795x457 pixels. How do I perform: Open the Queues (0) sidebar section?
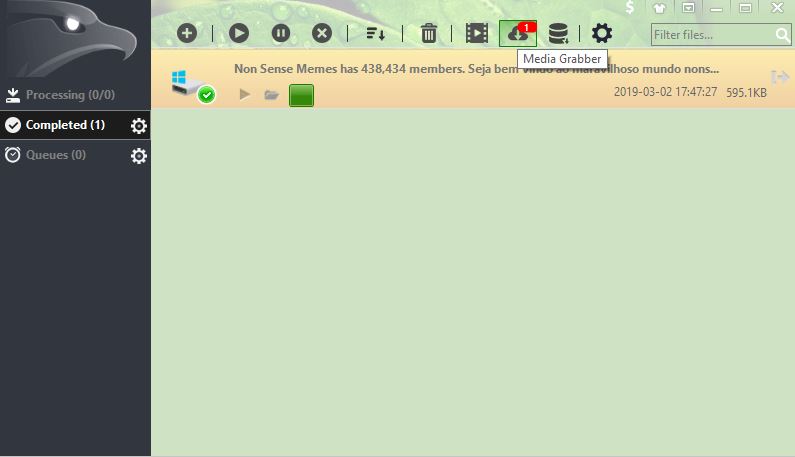pos(55,155)
